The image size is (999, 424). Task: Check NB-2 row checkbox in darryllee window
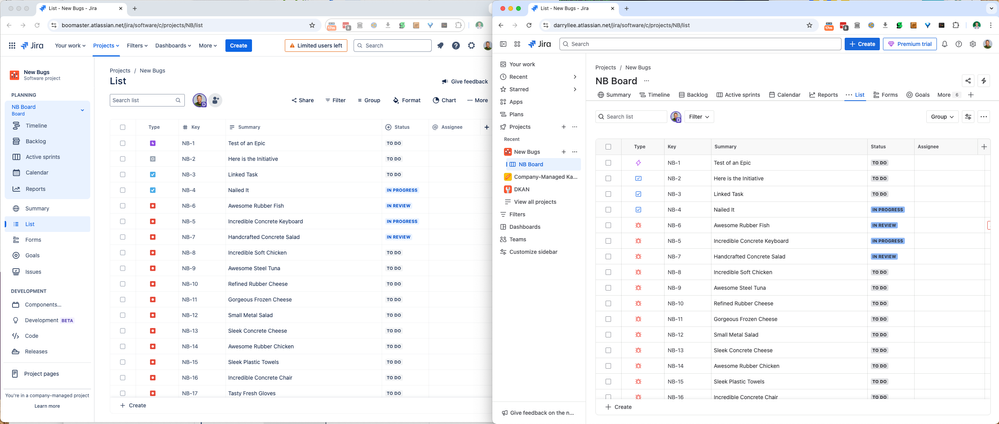pyautogui.click(x=608, y=179)
